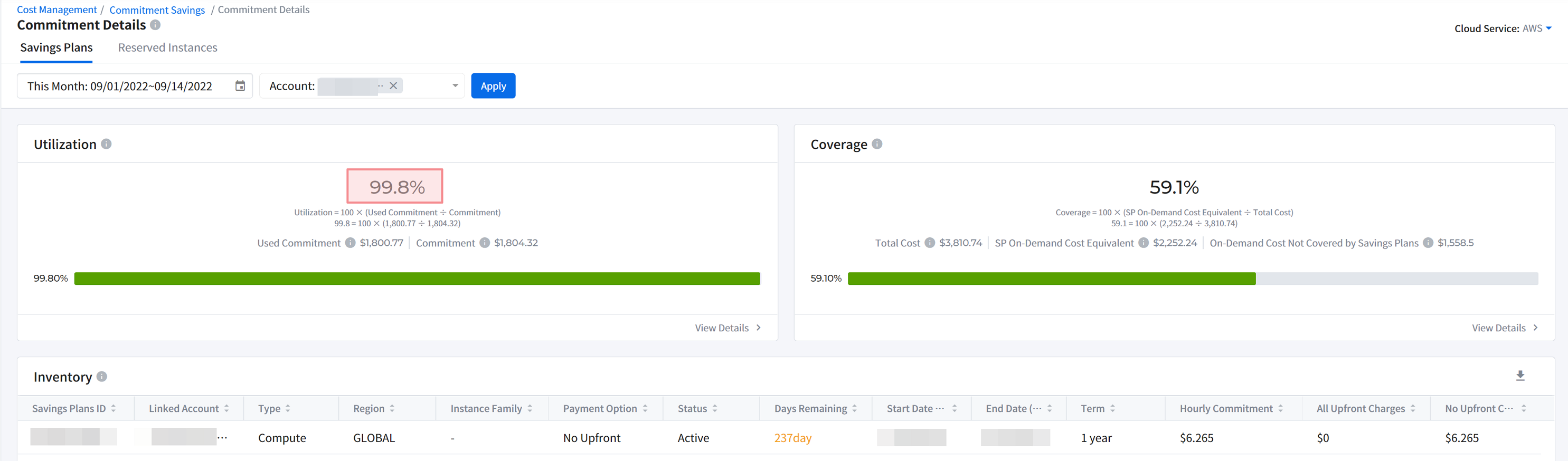Image resolution: width=1568 pixels, height=461 pixels.
Task: Go to Cost Management breadcrumb
Action: [56, 9]
